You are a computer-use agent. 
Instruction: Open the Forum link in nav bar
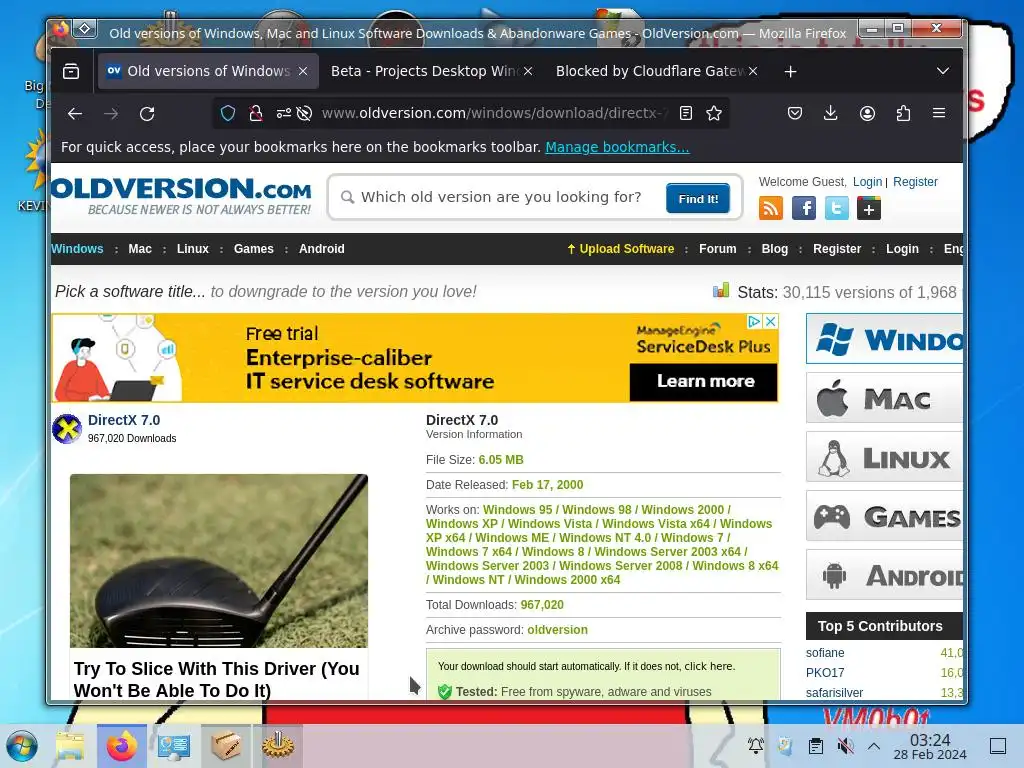tap(718, 249)
